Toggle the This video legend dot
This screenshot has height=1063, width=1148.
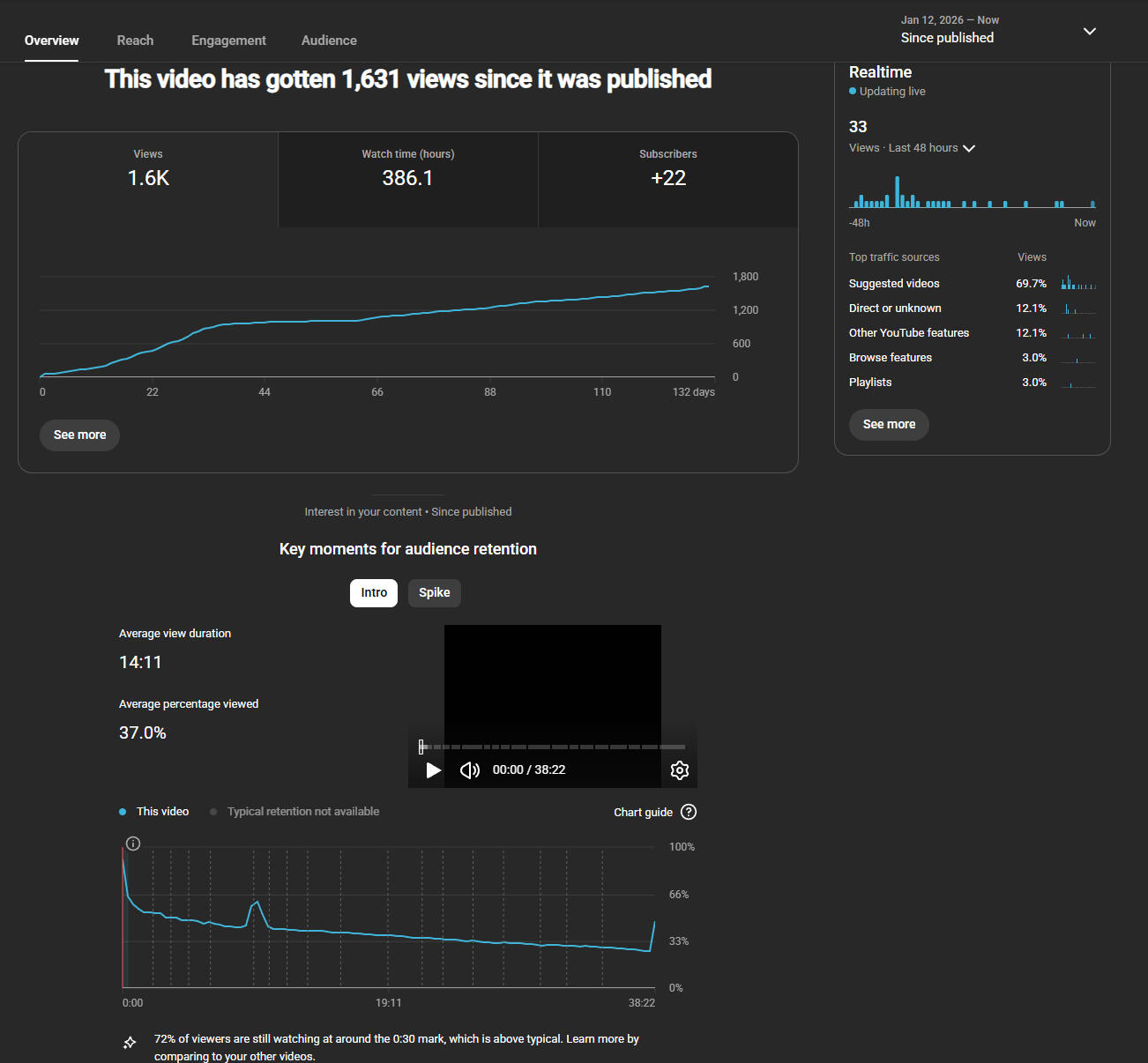click(x=123, y=812)
